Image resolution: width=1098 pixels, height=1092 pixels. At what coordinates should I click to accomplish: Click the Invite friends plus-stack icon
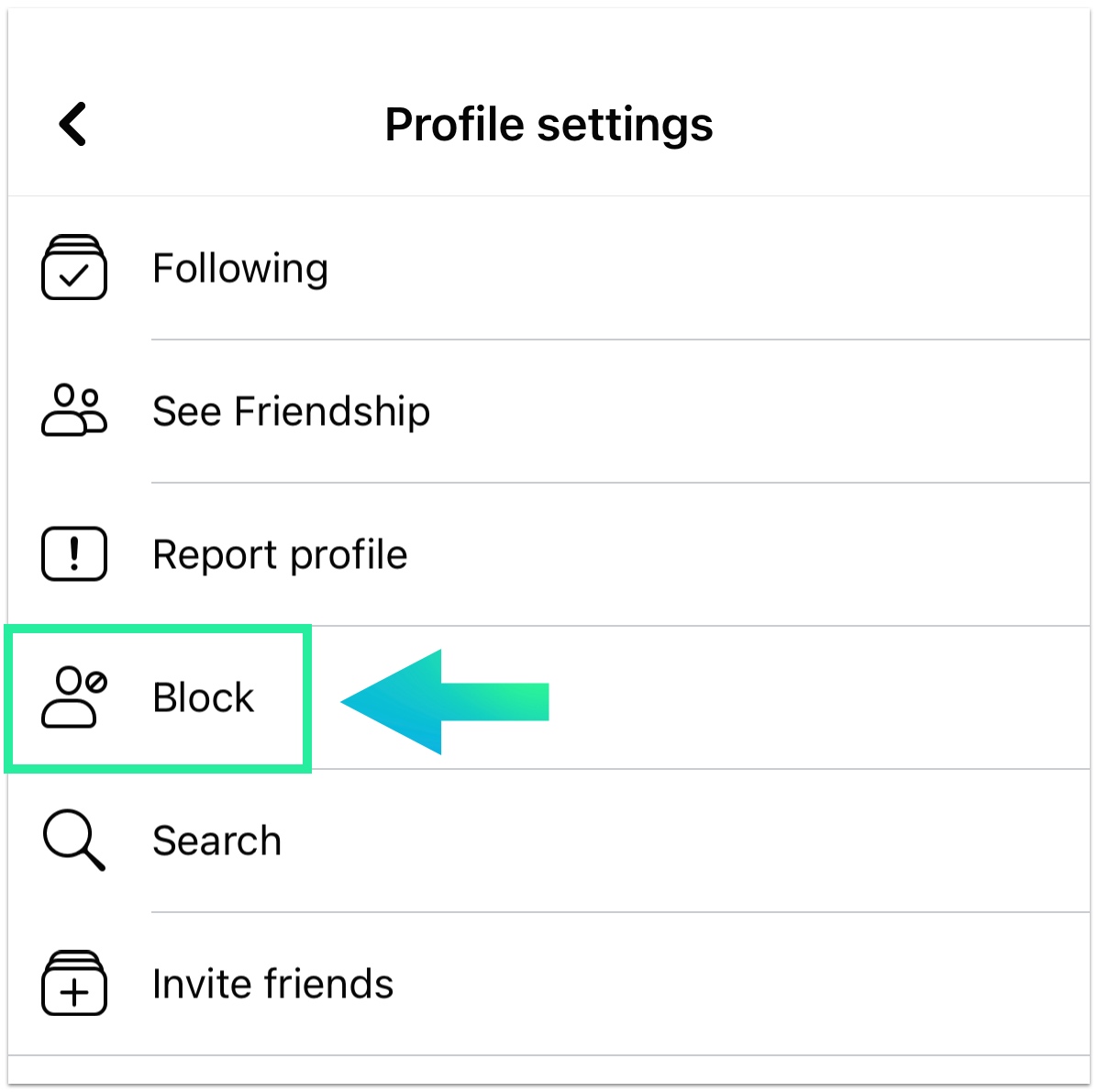(74, 983)
